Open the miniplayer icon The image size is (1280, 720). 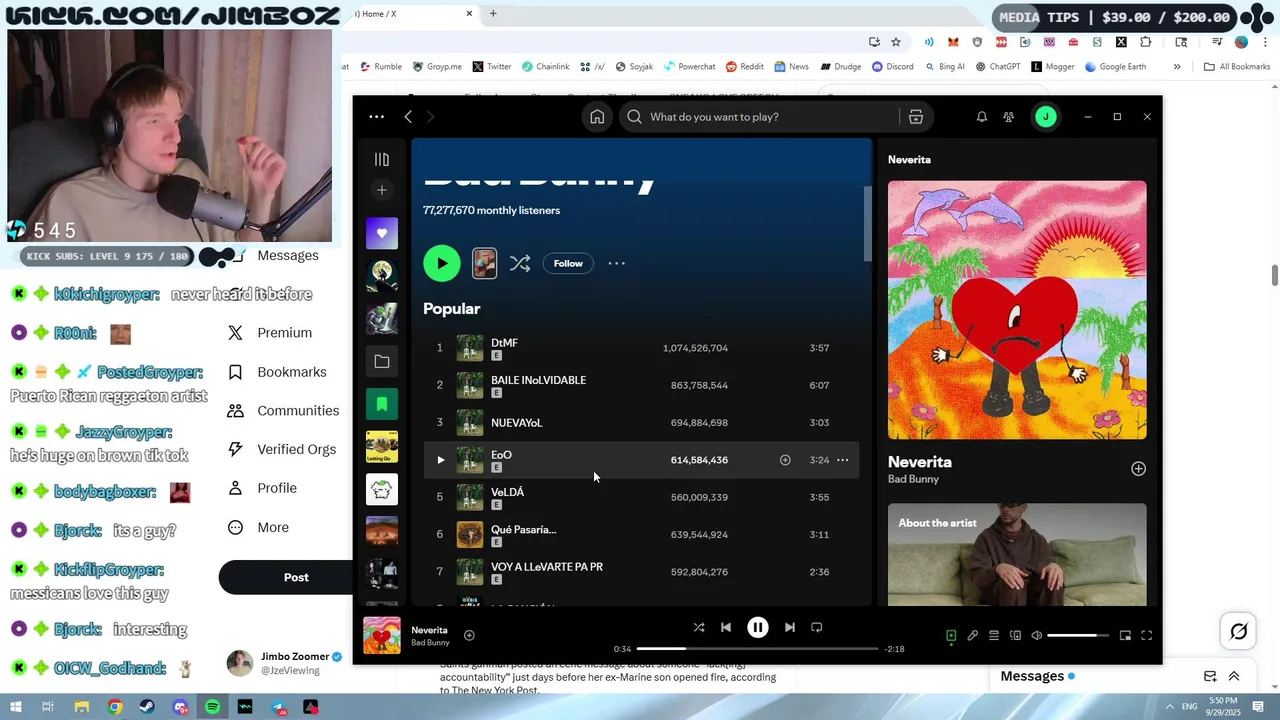coord(1125,635)
